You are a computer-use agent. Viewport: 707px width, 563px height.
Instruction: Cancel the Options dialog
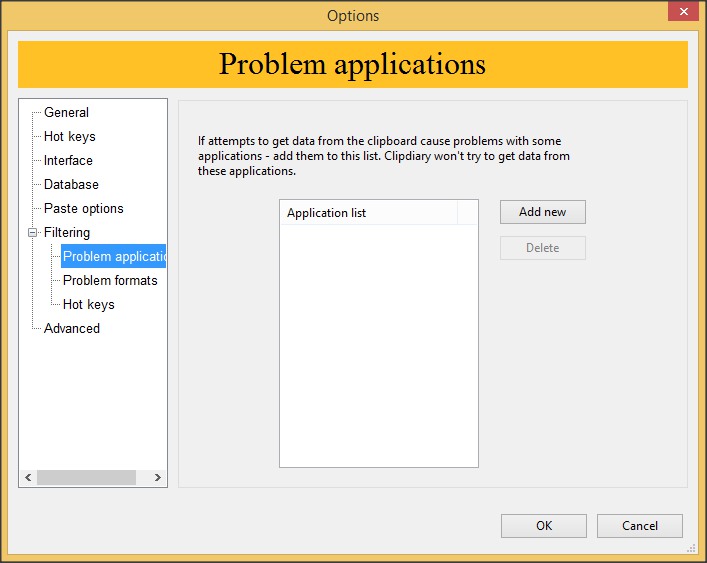(x=639, y=526)
